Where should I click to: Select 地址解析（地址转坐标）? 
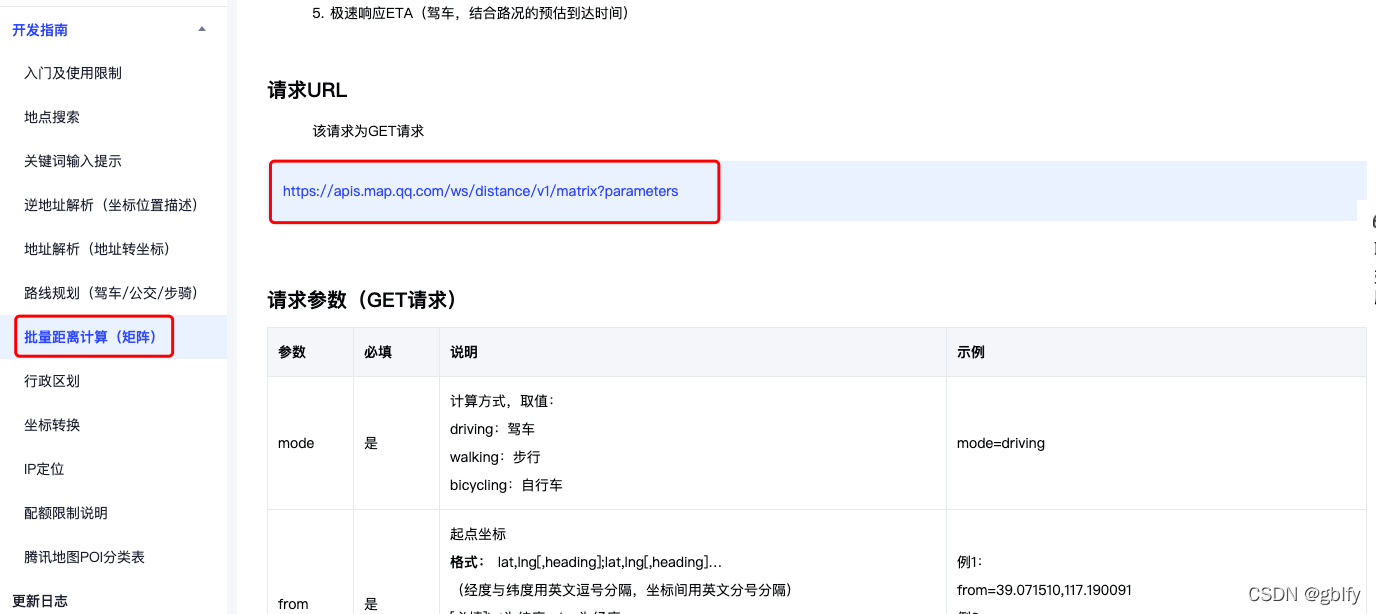[101, 249]
